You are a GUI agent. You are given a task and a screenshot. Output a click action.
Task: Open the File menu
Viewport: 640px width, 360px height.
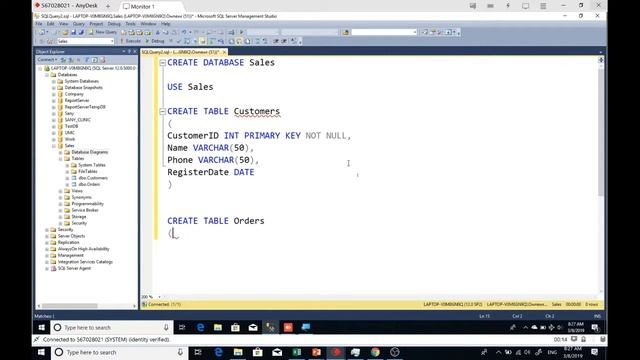pos(39,24)
